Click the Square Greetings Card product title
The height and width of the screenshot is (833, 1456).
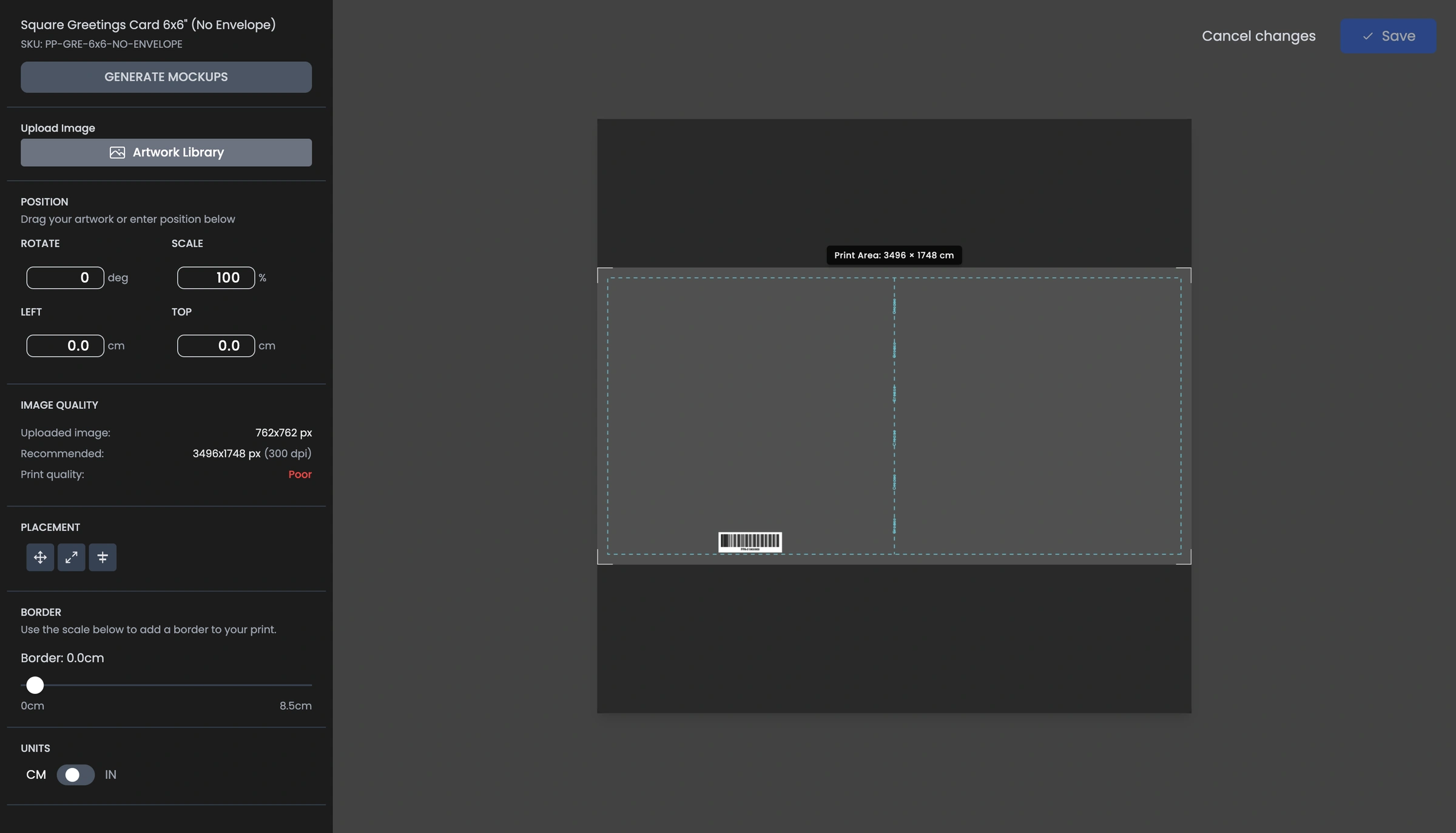[x=147, y=24]
